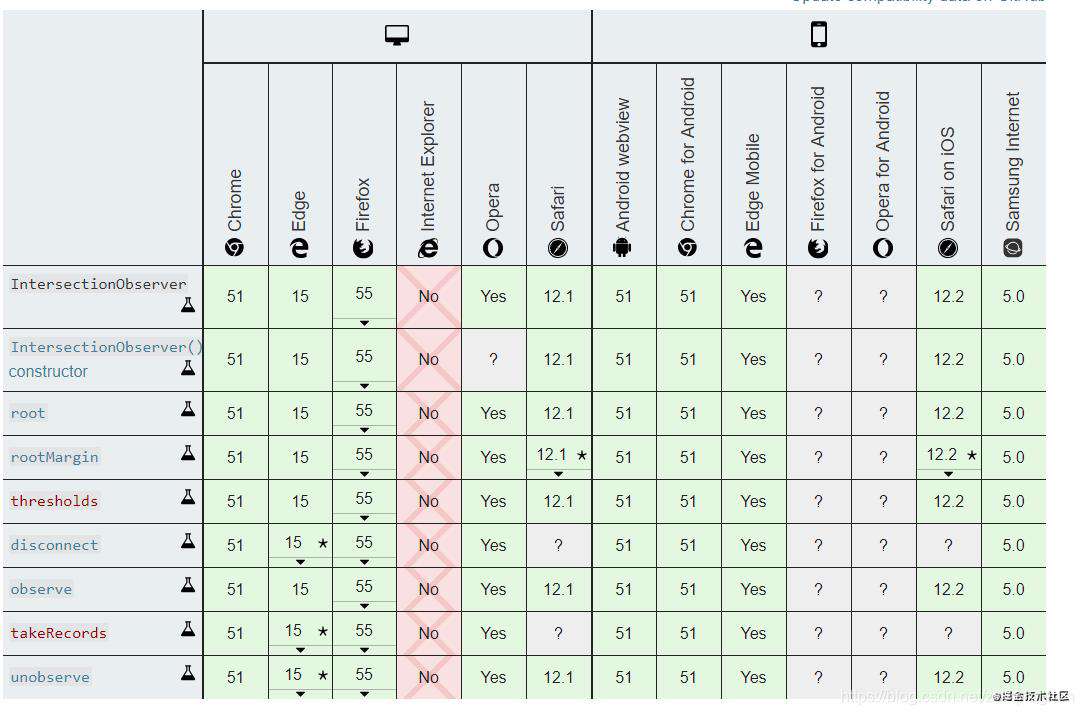Expand Safari on iOS 12.2 rootMargin notes
This screenshot has height=715, width=1084.
[948, 474]
